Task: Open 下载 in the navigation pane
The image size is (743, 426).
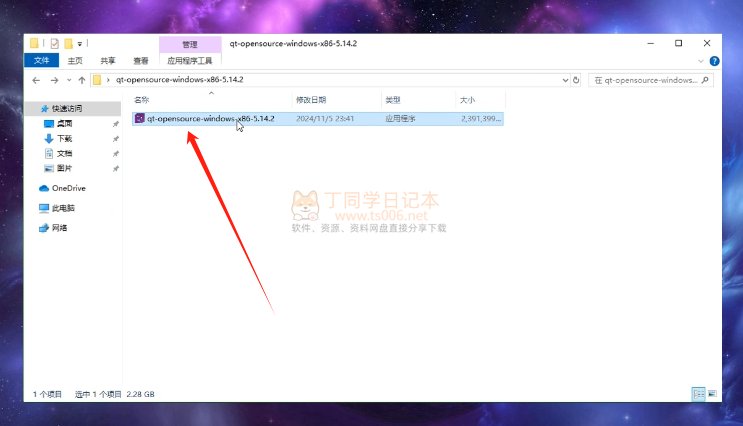Action: (64, 138)
